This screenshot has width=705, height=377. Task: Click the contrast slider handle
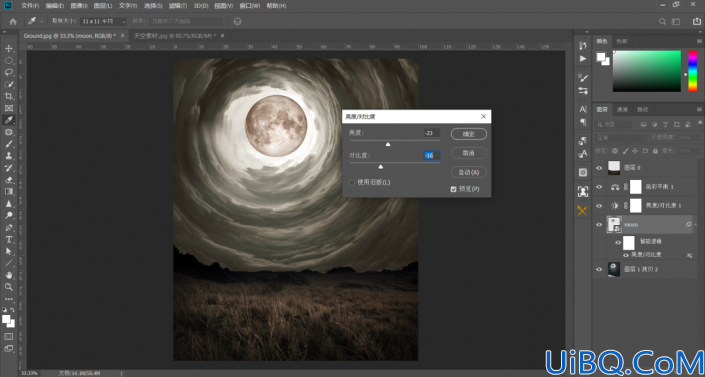point(381,167)
